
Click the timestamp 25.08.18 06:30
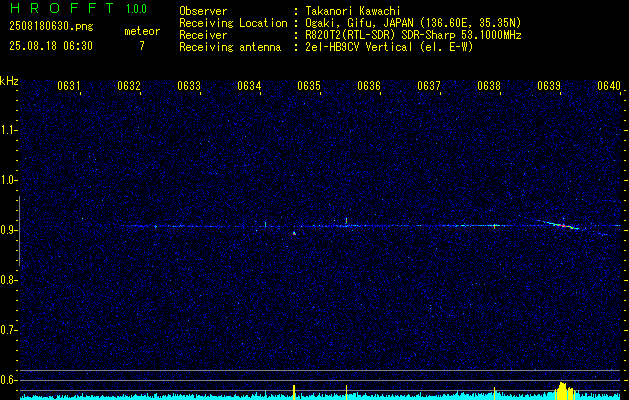[51, 46]
